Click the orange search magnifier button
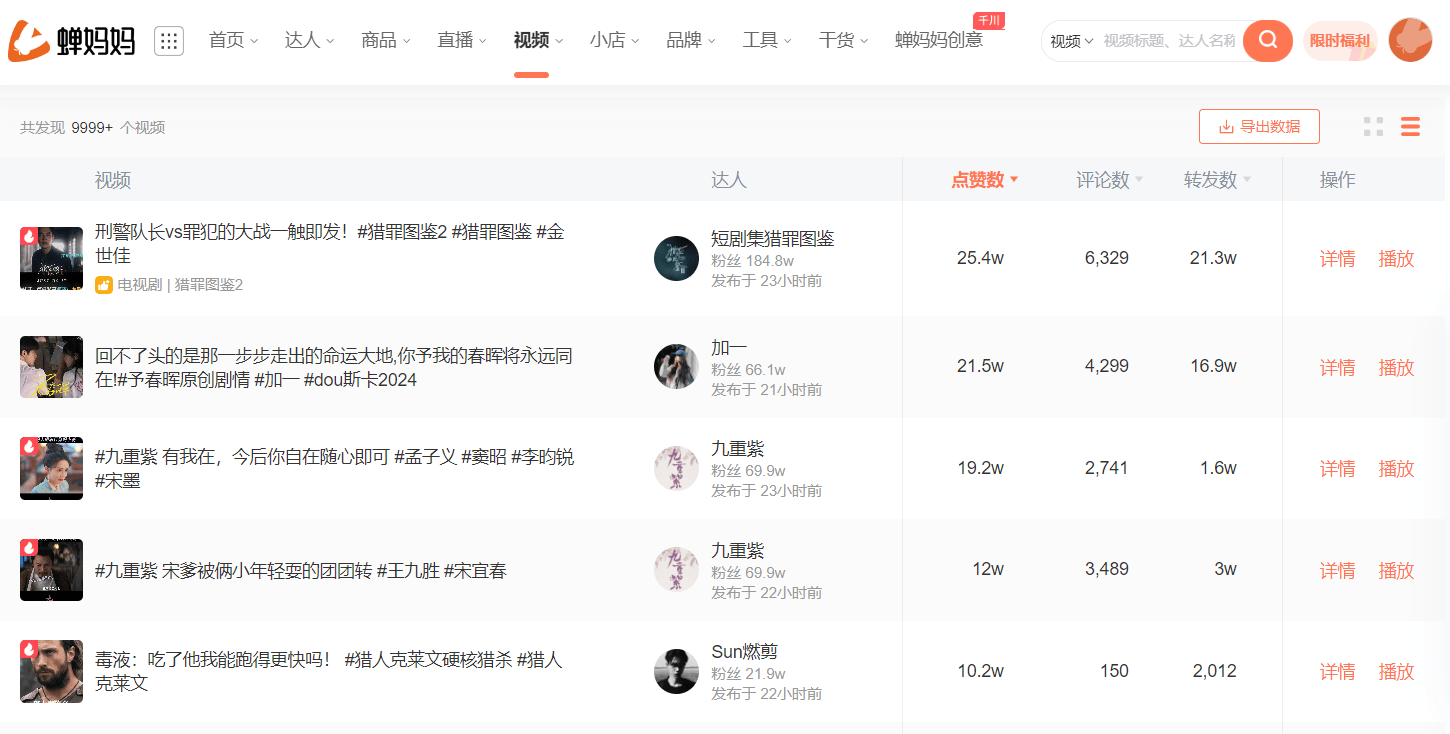1450x734 pixels. click(x=1268, y=40)
